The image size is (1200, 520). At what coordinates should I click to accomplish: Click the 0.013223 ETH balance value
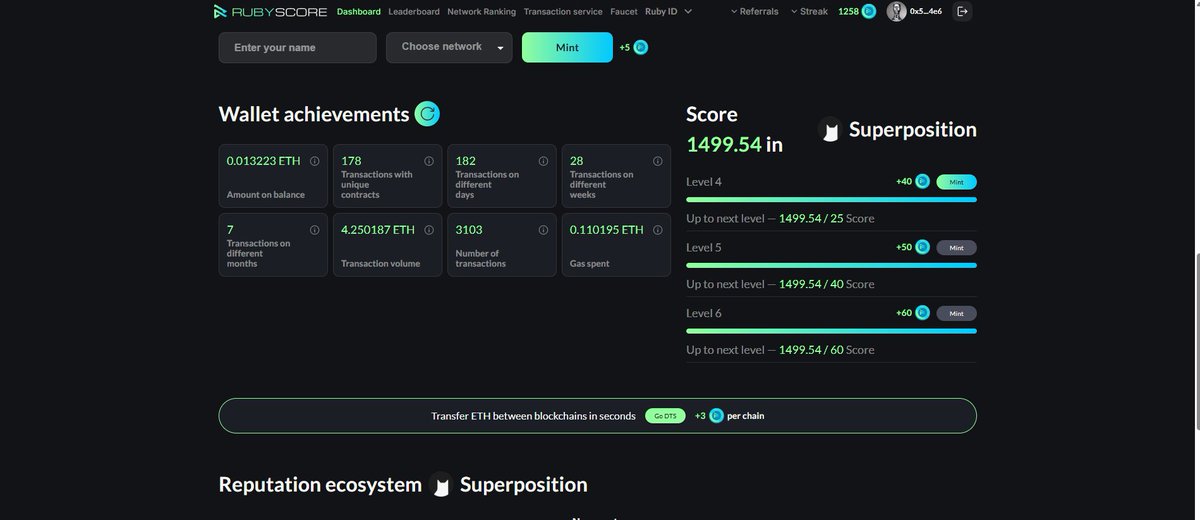coord(263,161)
